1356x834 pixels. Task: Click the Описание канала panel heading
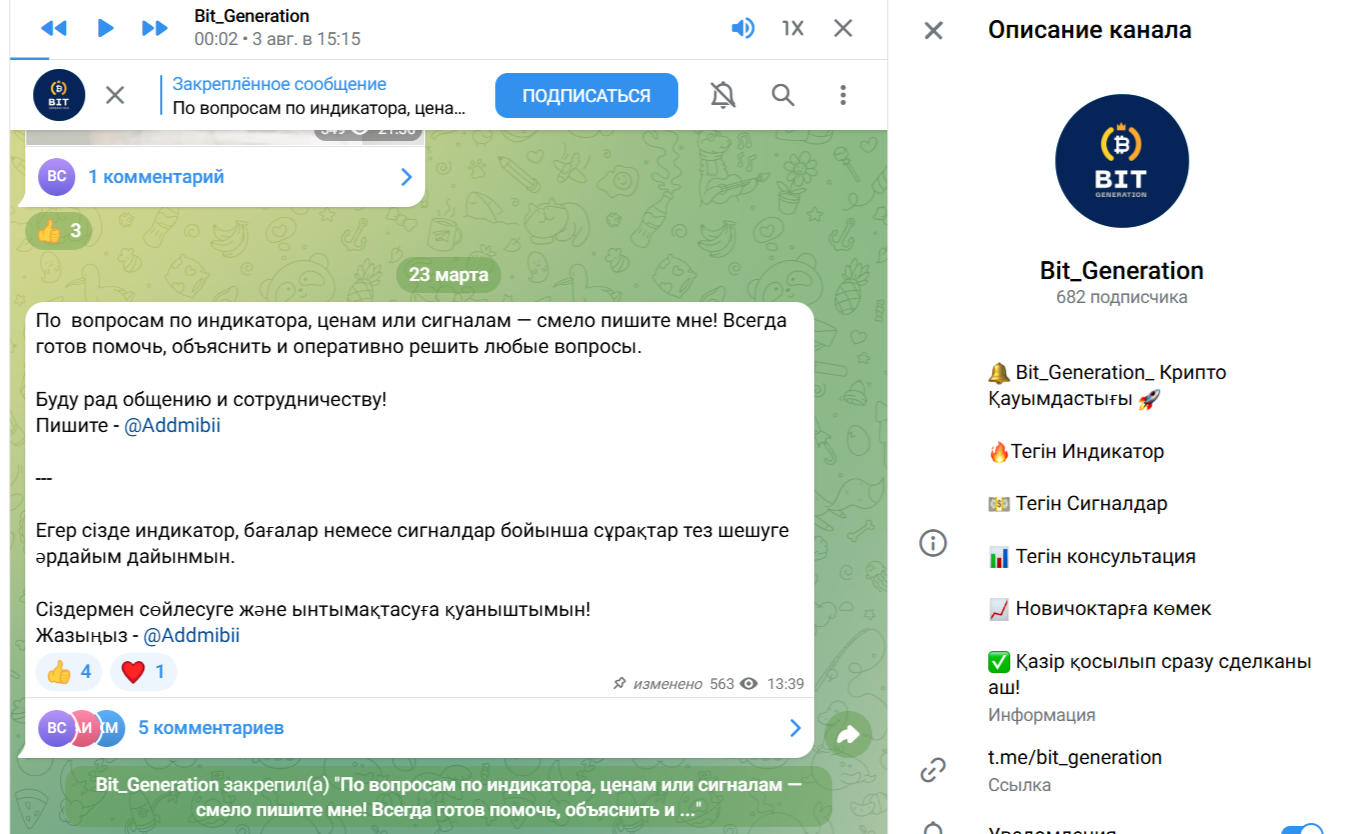(1090, 30)
